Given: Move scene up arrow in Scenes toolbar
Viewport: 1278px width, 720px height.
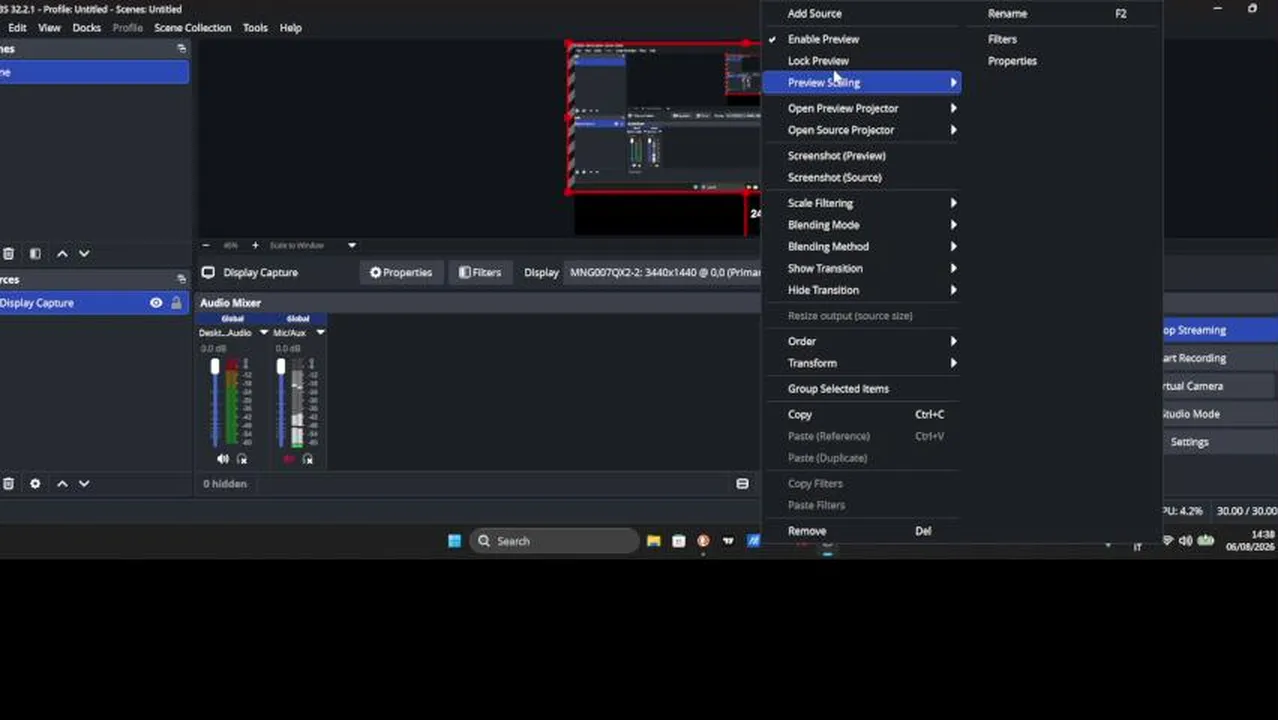Looking at the screenshot, I should (62, 254).
